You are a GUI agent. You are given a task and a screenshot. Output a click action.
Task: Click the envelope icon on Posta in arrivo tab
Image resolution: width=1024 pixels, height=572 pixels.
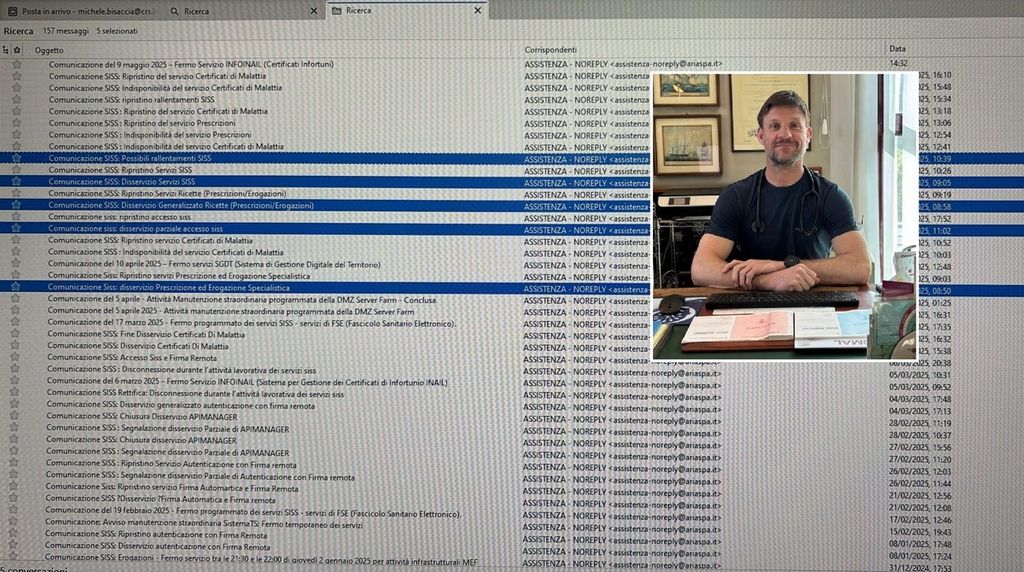[x=11, y=11]
